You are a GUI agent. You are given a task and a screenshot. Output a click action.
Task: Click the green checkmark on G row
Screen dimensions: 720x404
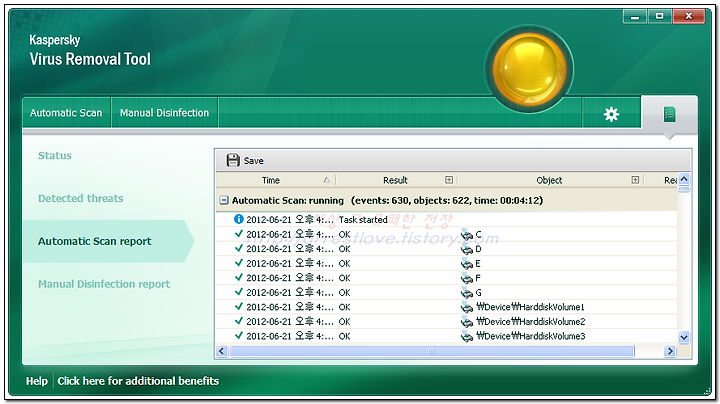[238, 292]
